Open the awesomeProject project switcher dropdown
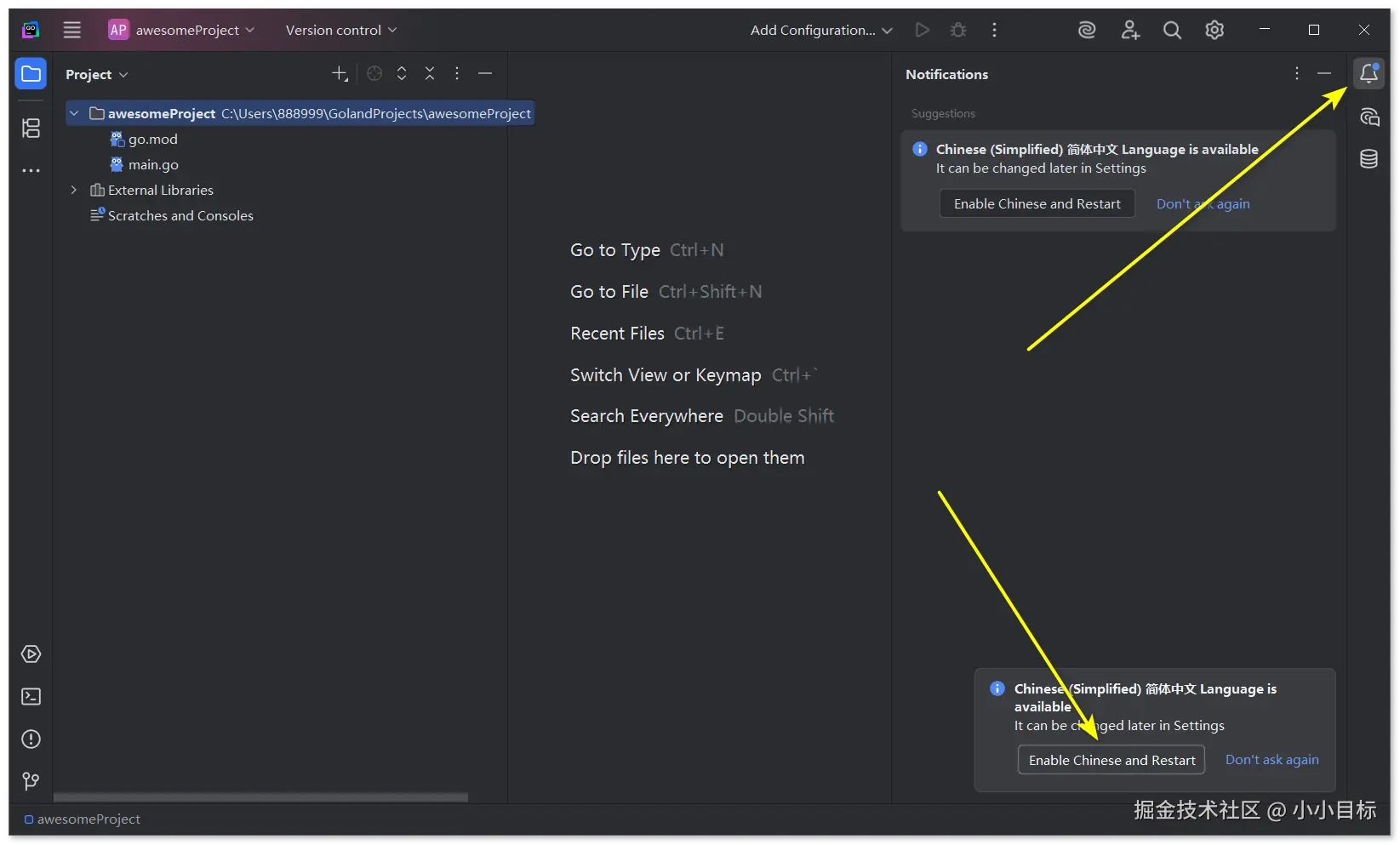1400x845 pixels. click(181, 30)
